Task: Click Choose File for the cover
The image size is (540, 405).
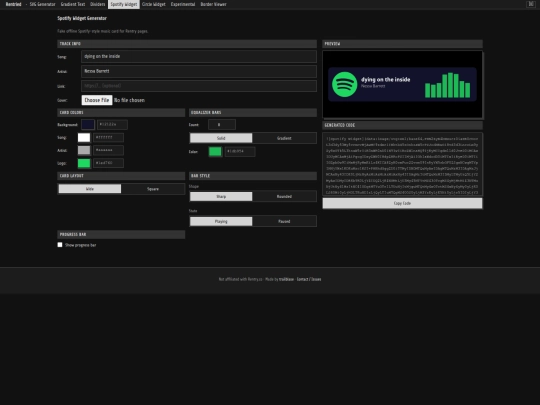Action: pos(97,100)
